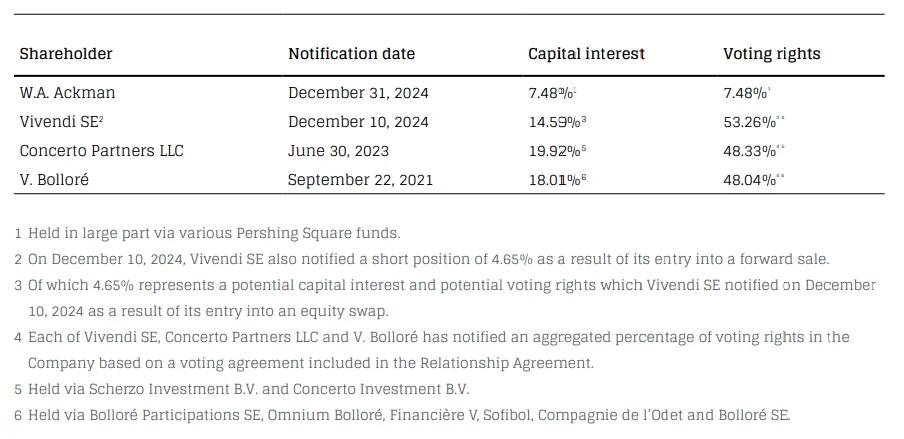Click the December 10, 2024 table date
The height and width of the screenshot is (439, 904).
358,122
